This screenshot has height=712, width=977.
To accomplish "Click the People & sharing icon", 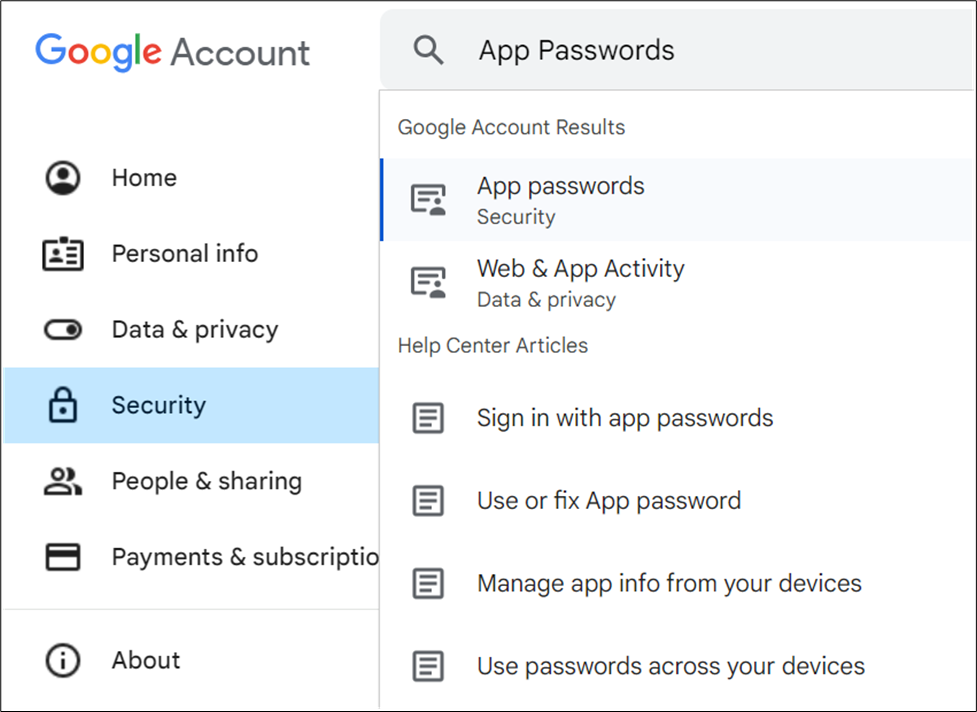I will click(x=63, y=481).
